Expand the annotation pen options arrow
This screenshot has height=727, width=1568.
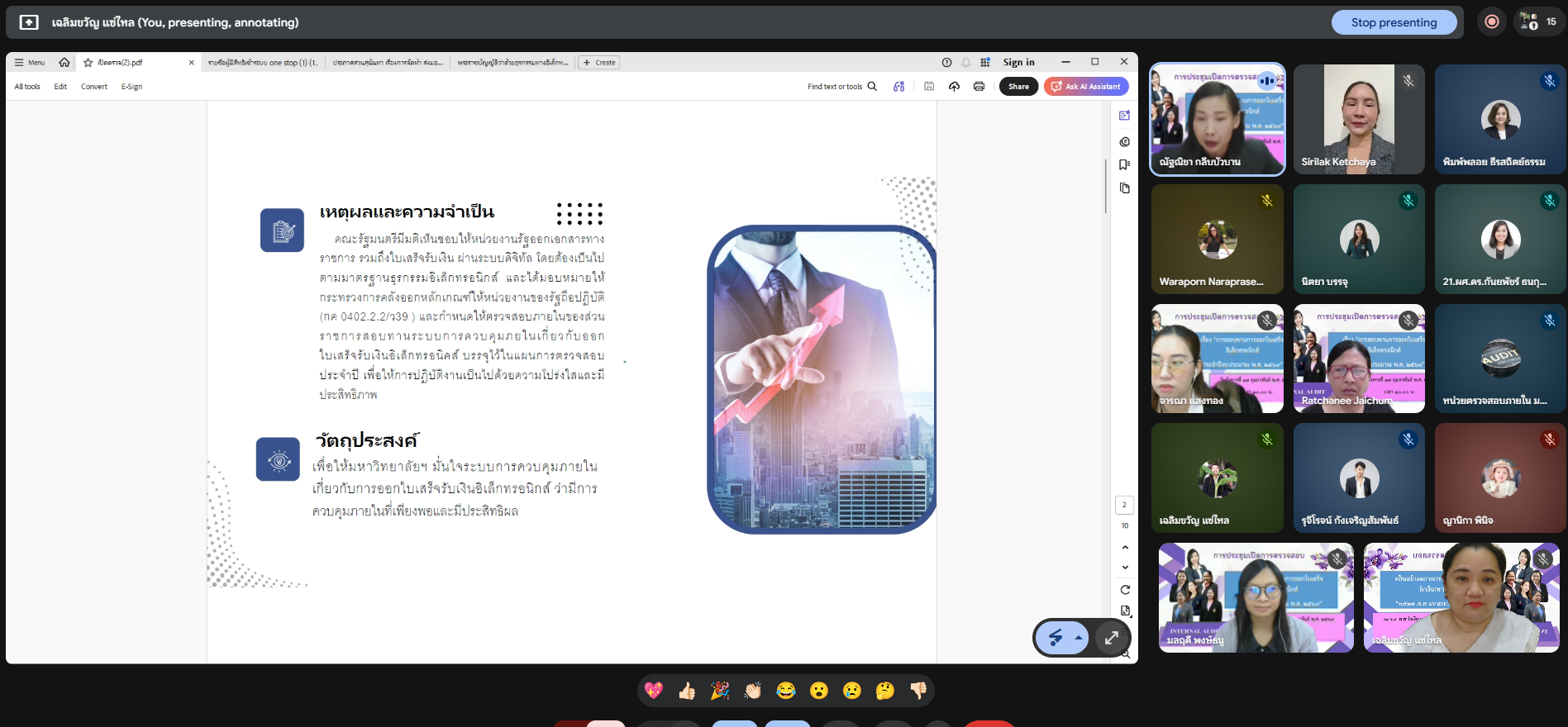click(x=1079, y=638)
